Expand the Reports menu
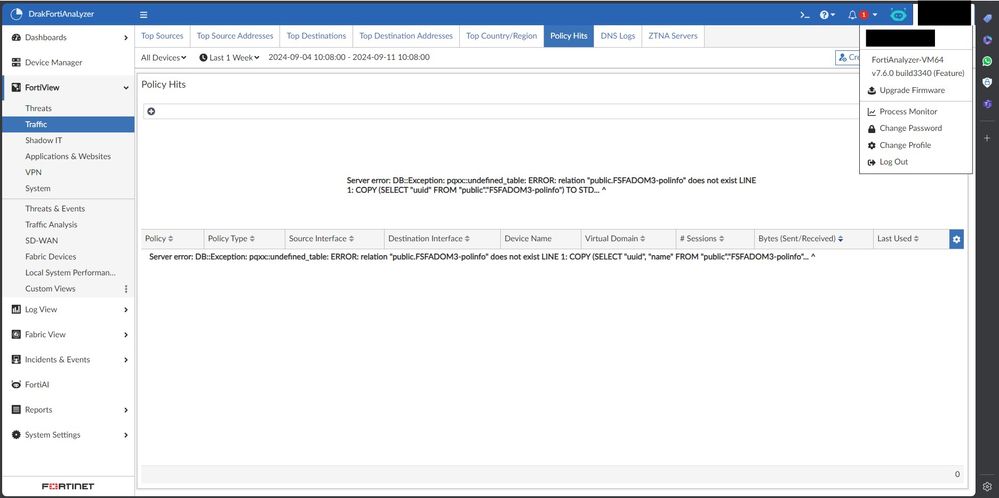 click(x=68, y=409)
